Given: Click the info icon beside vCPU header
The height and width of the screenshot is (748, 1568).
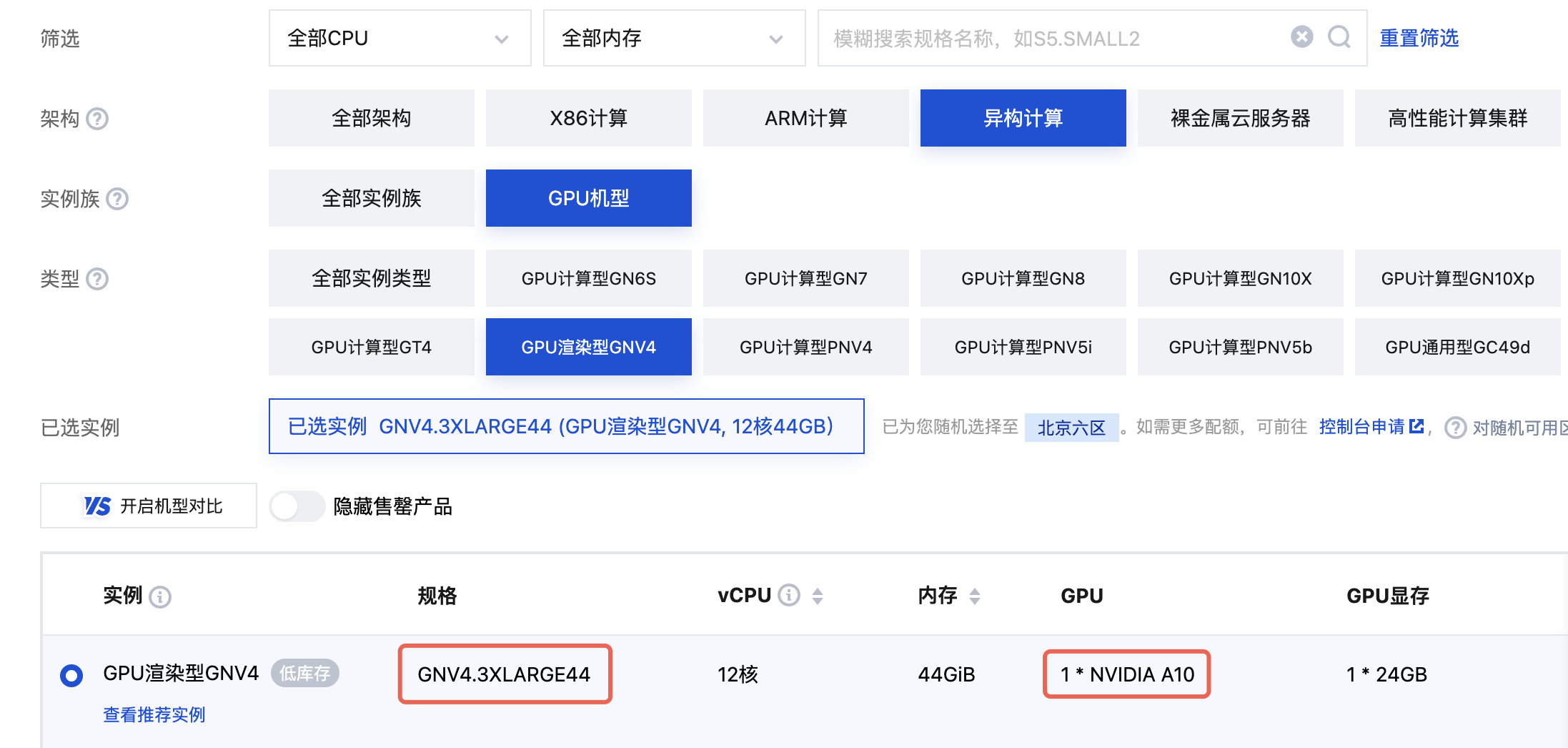Looking at the screenshot, I should tap(789, 595).
